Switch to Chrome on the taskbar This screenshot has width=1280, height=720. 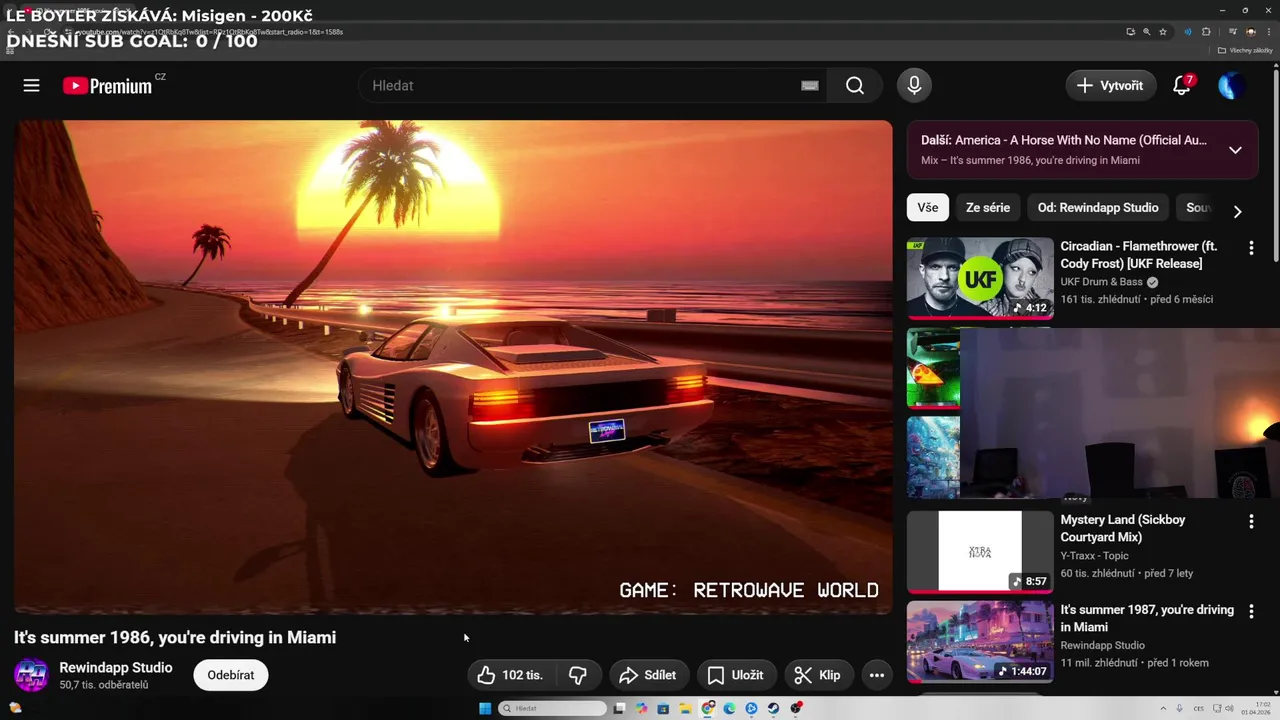point(707,708)
